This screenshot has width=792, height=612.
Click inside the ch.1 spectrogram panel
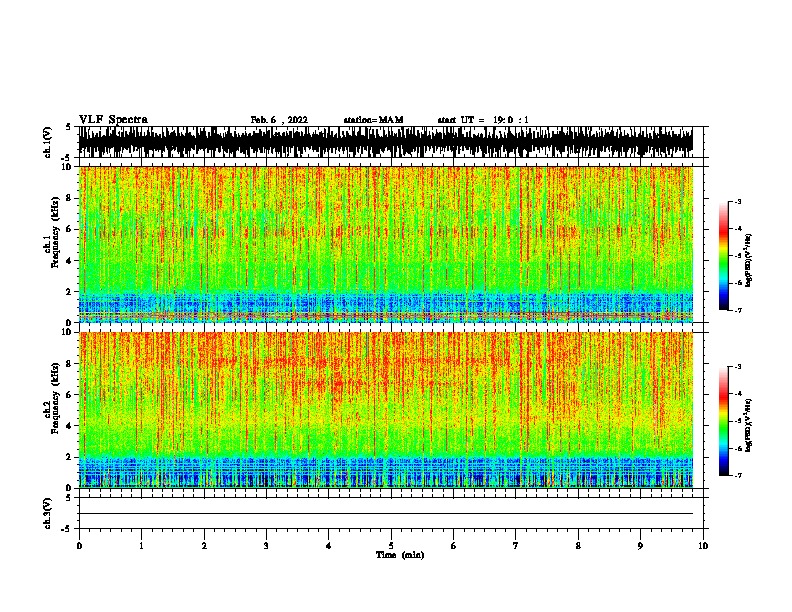386,244
